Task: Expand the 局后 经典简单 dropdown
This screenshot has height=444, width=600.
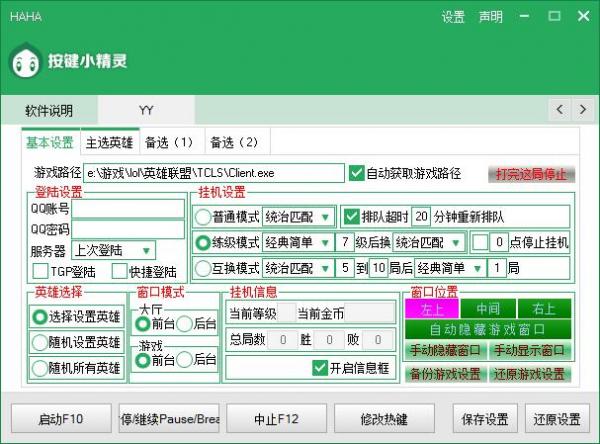Action: pos(451,268)
